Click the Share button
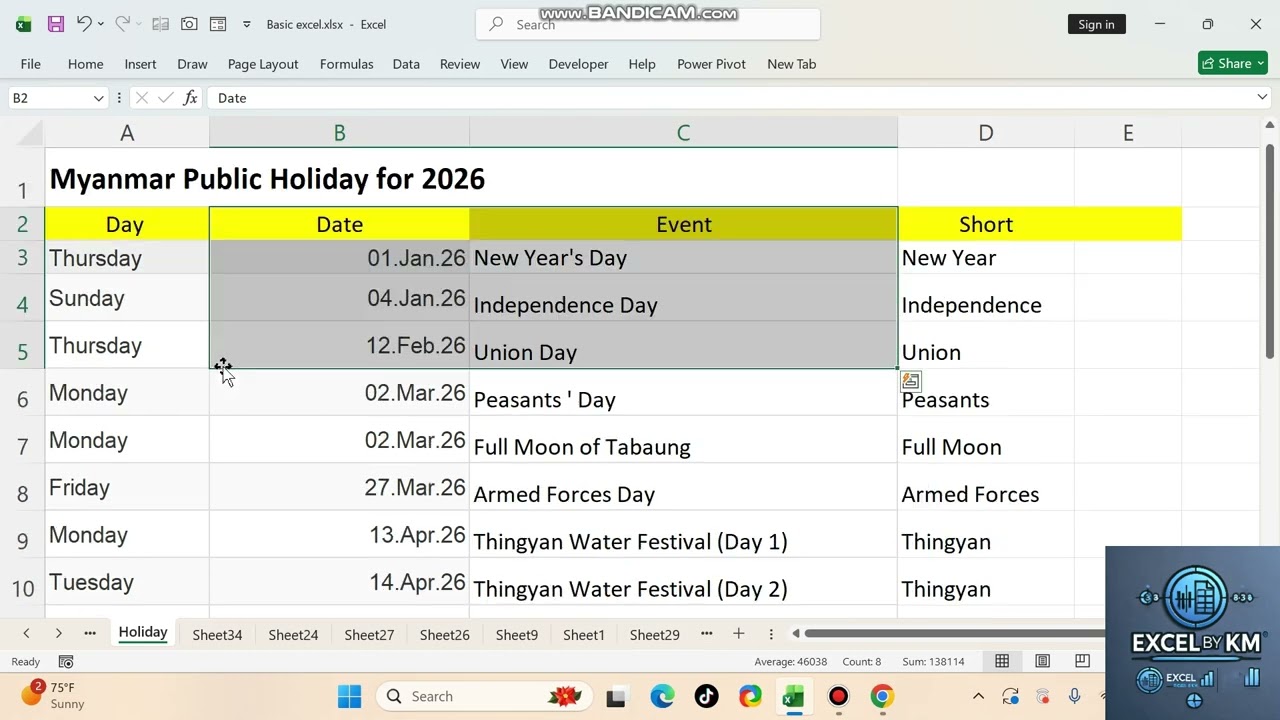 (x=1233, y=63)
